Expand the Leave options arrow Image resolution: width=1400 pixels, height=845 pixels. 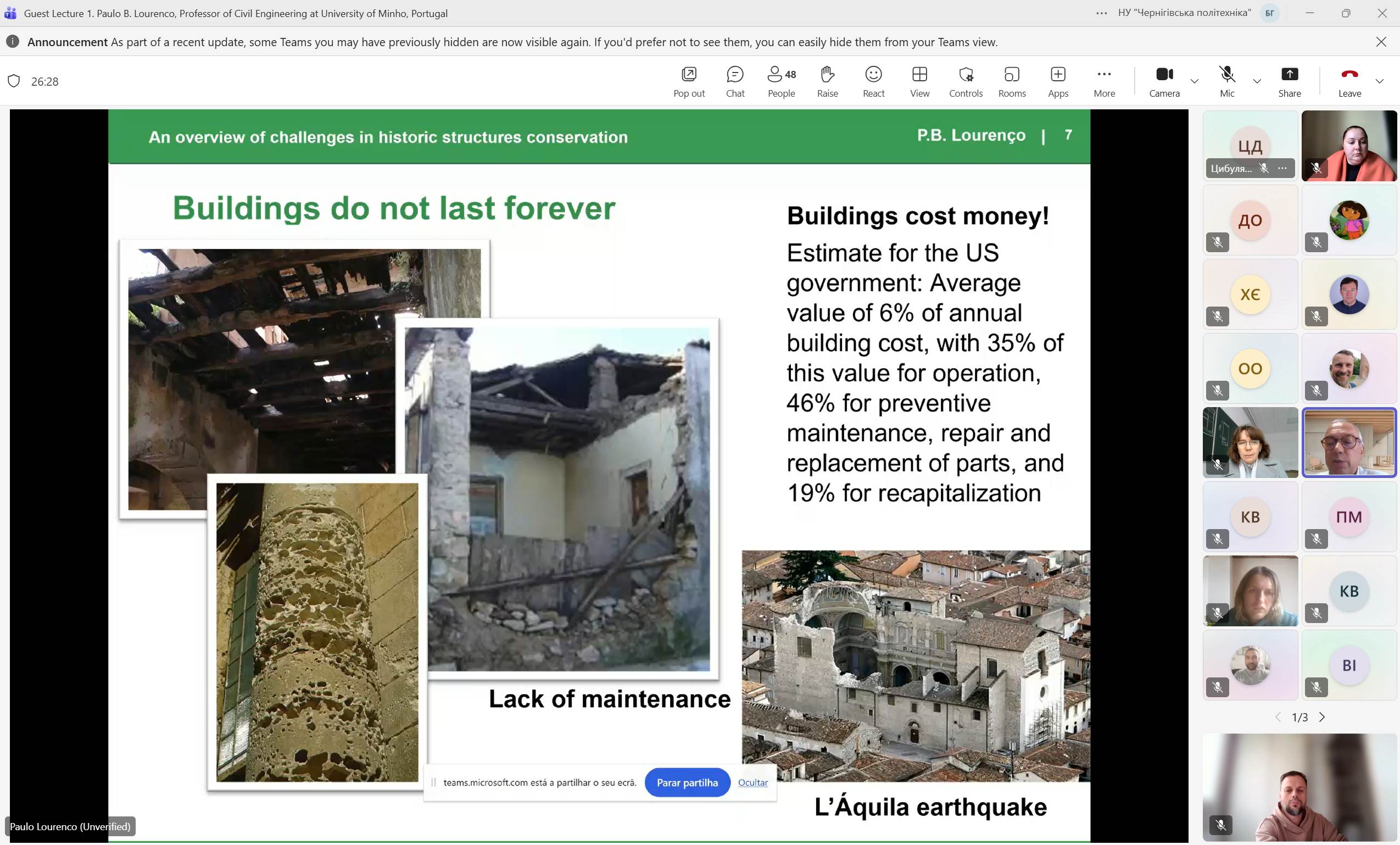point(1380,81)
